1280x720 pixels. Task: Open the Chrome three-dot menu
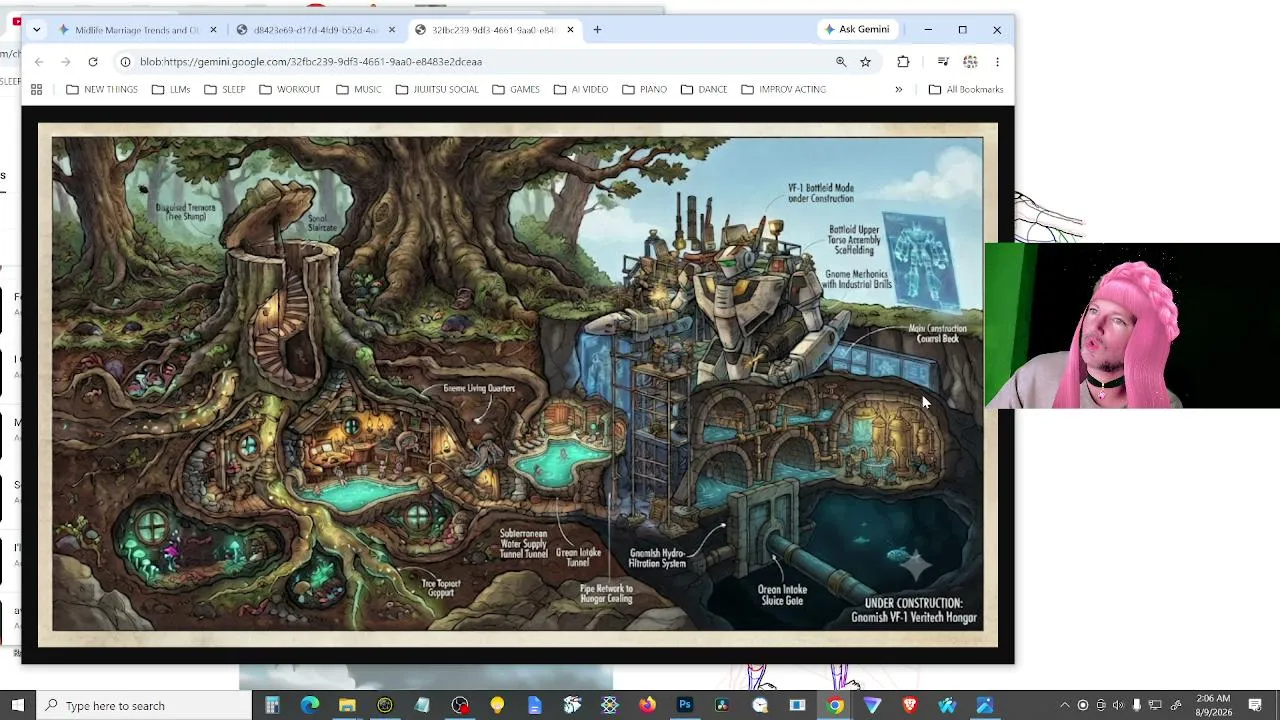click(997, 62)
